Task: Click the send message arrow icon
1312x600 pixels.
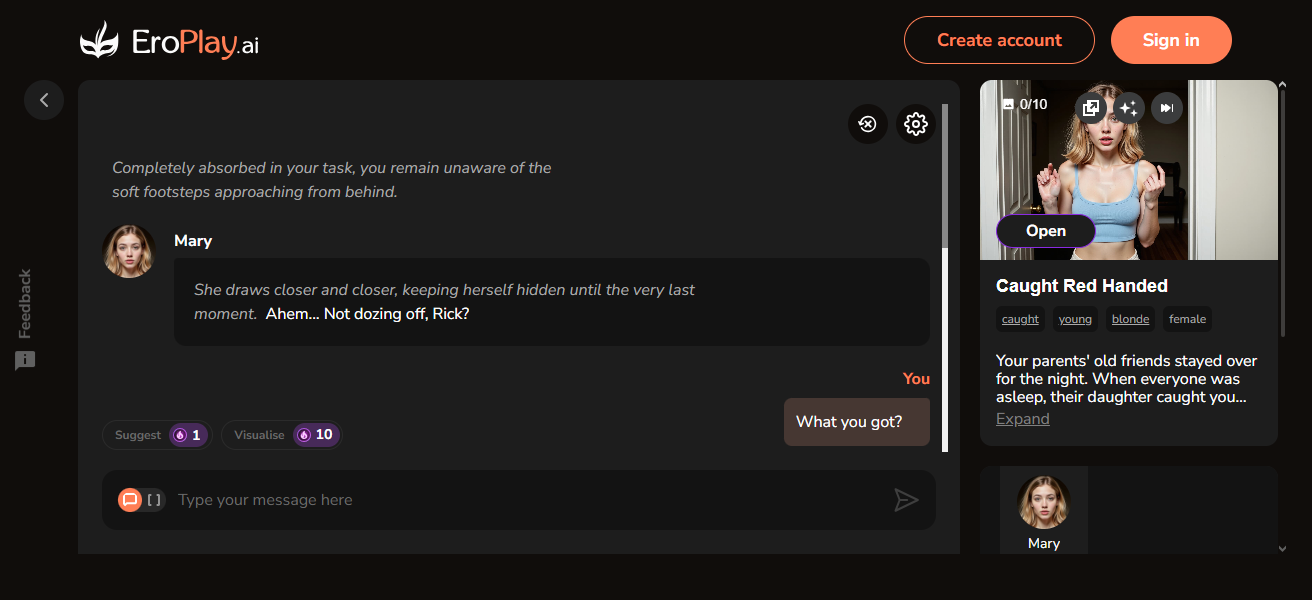Action: pyautogui.click(x=906, y=500)
